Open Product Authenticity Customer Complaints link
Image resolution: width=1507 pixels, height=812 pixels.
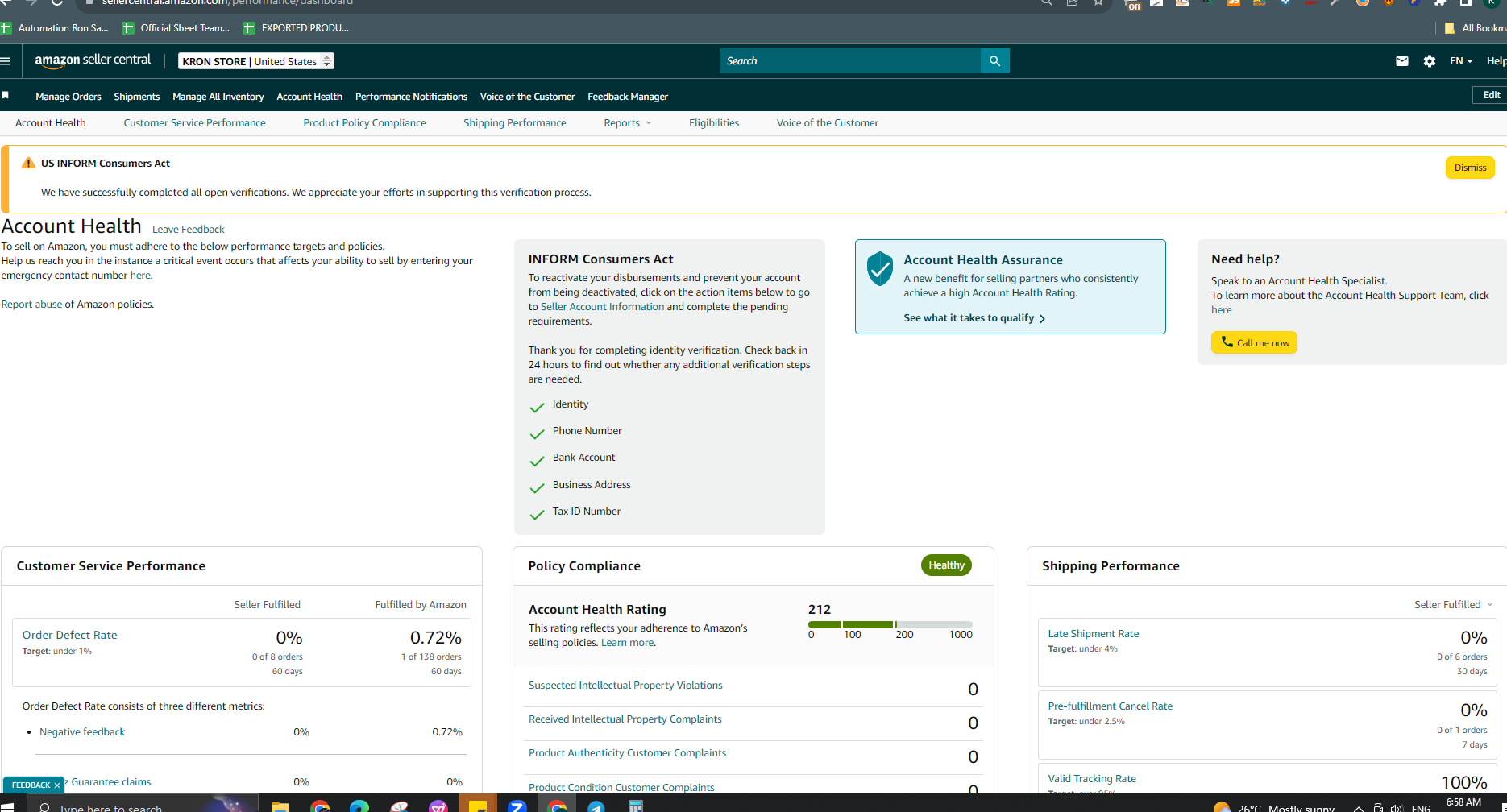point(627,753)
